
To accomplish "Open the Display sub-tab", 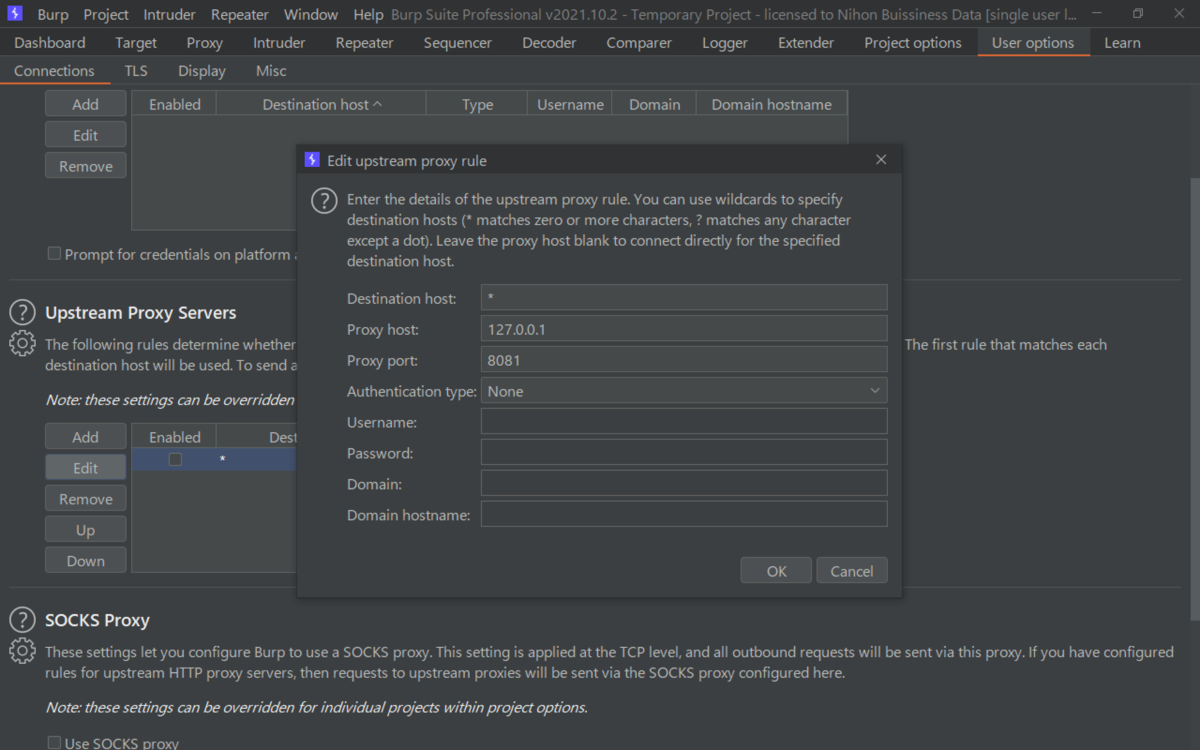I will [x=202, y=71].
